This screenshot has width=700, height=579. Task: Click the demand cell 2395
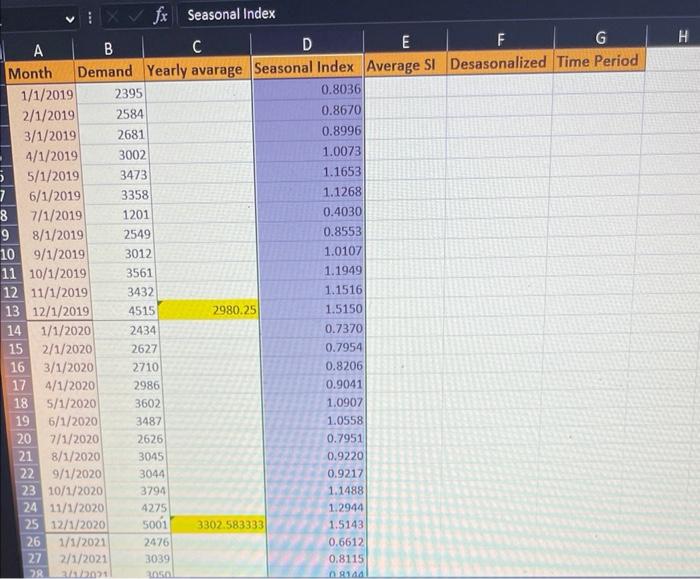coord(111,94)
